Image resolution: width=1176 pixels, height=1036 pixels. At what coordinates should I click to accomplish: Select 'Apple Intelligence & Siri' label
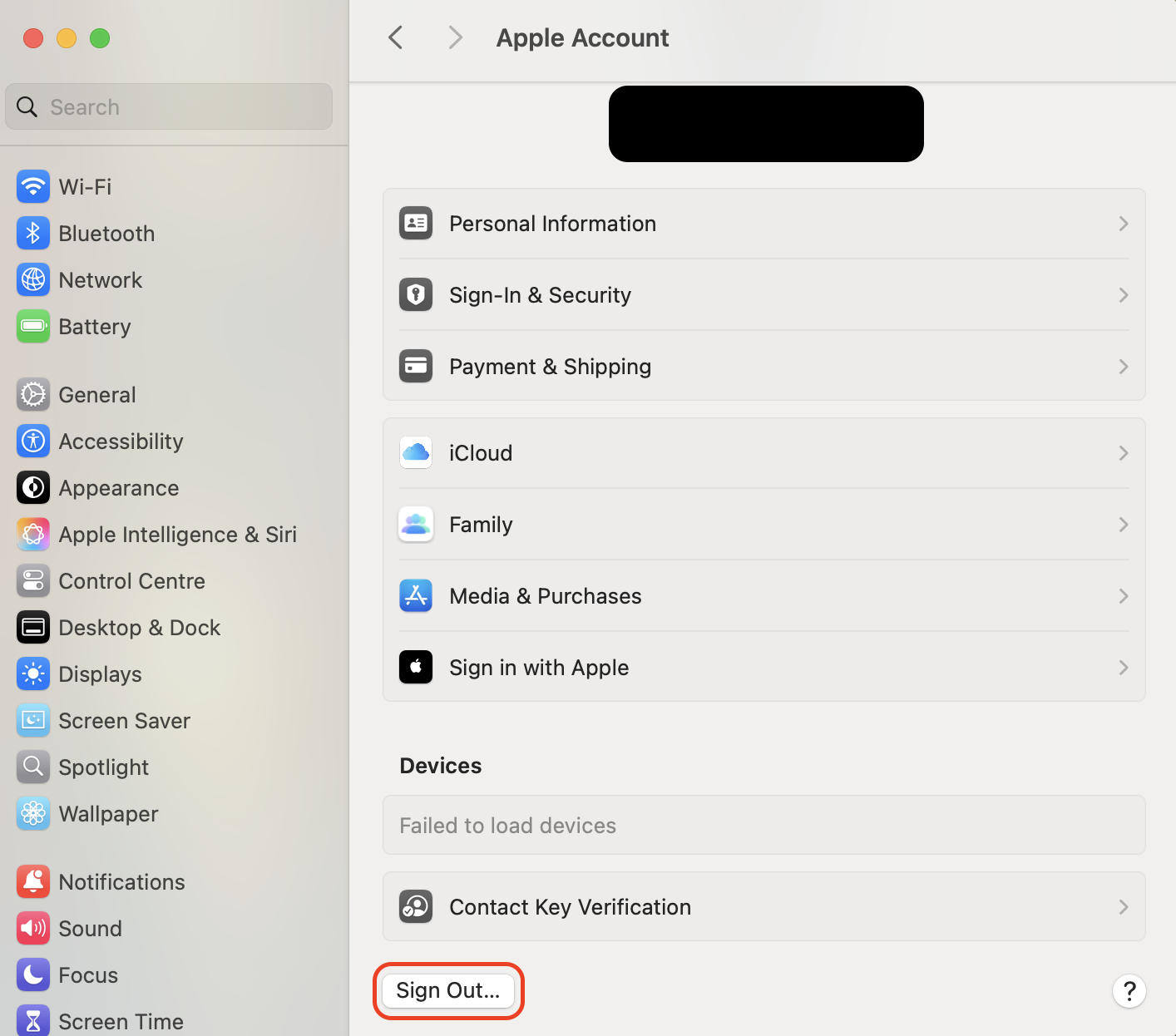click(x=178, y=535)
